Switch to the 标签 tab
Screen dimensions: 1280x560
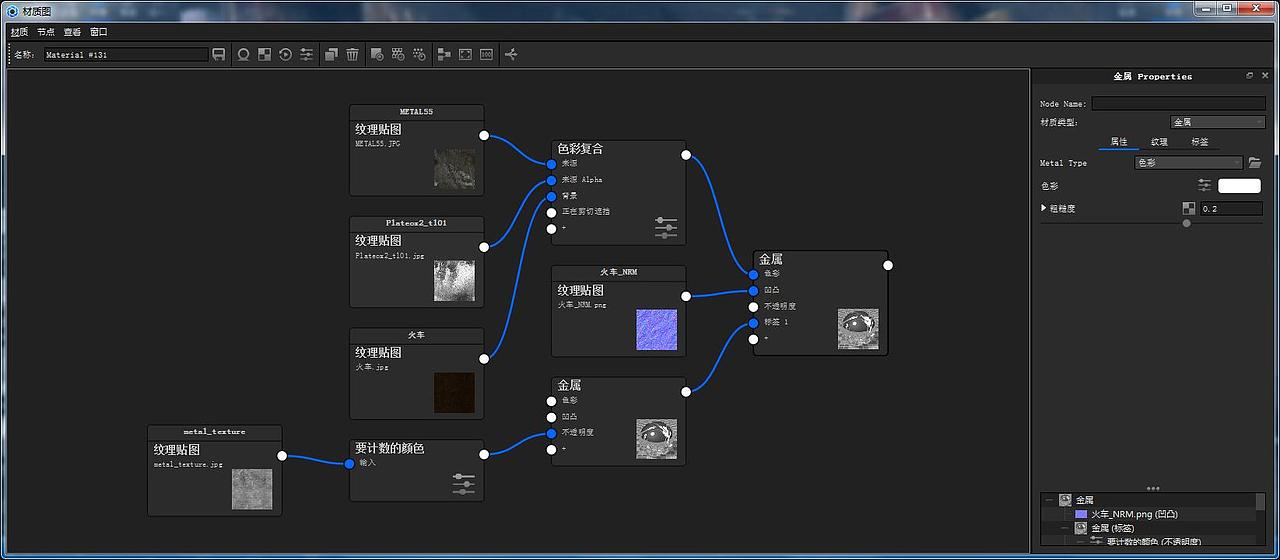[1200, 142]
